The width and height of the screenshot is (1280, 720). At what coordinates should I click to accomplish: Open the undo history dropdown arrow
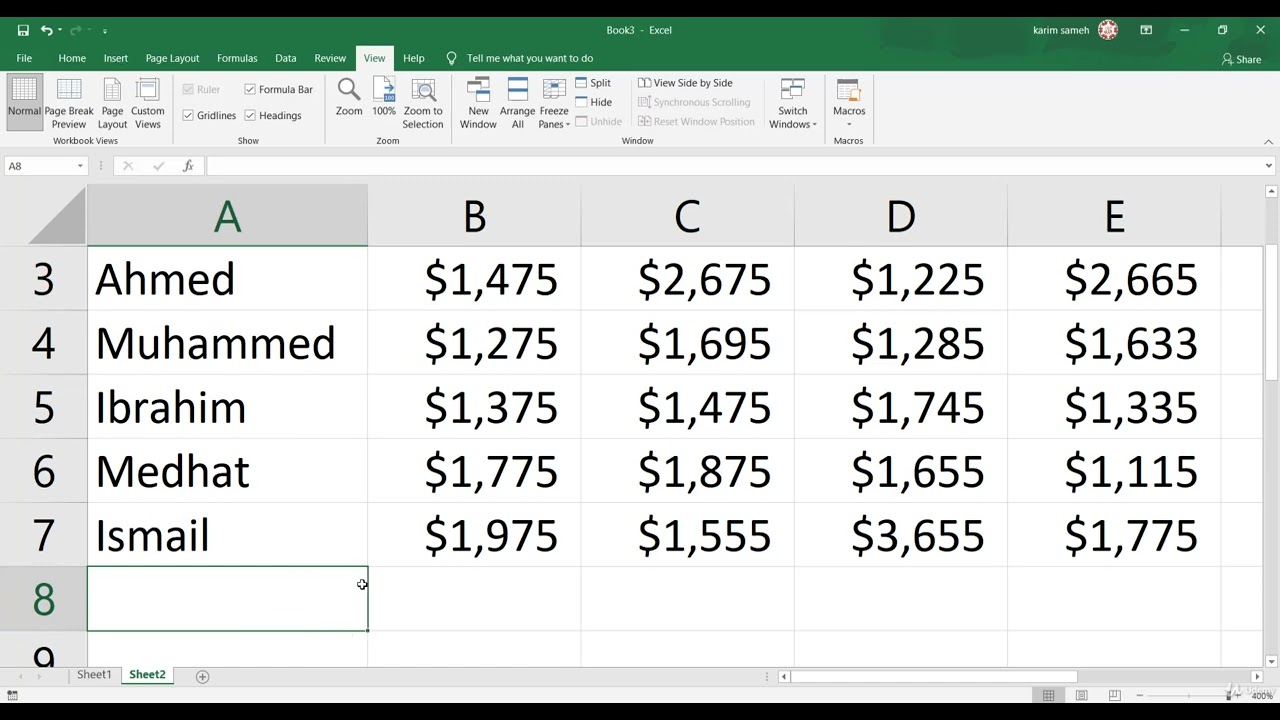point(60,31)
